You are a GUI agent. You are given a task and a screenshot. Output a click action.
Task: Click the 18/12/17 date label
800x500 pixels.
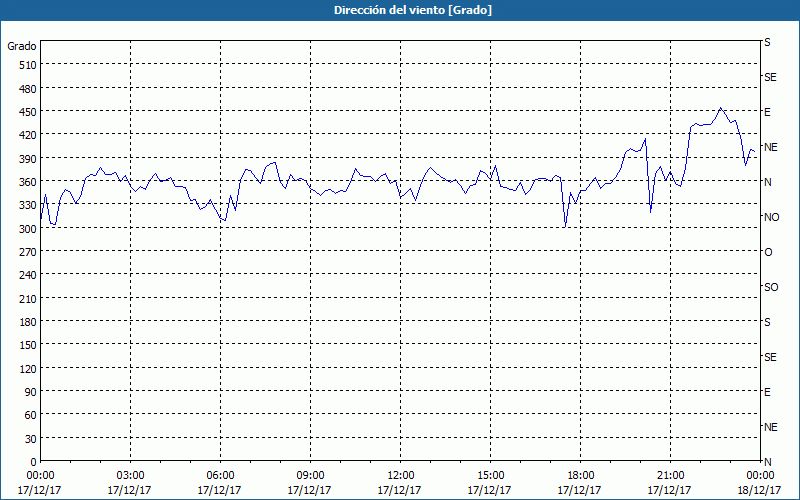click(x=760, y=490)
